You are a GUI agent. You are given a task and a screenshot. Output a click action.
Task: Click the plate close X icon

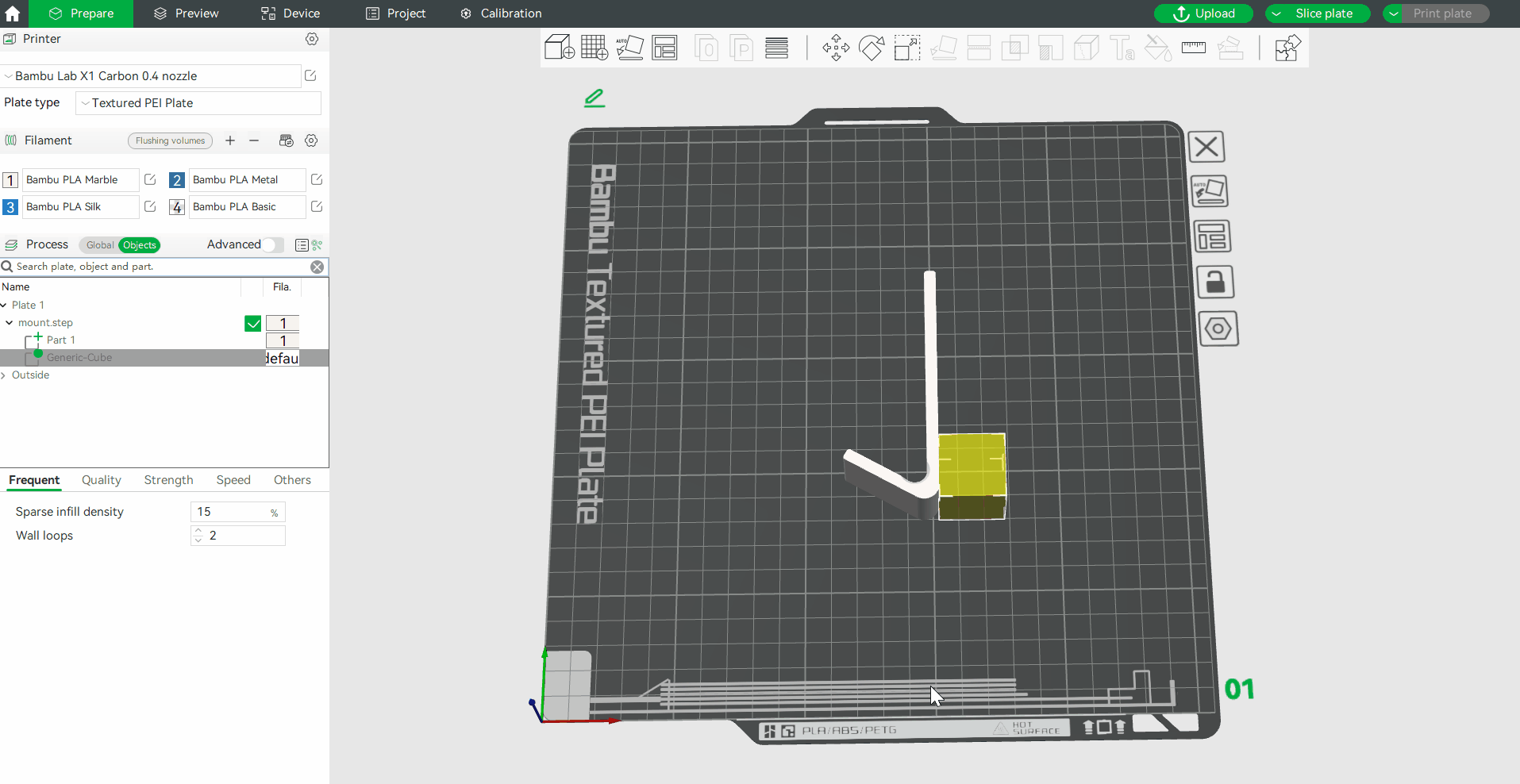tap(1206, 147)
